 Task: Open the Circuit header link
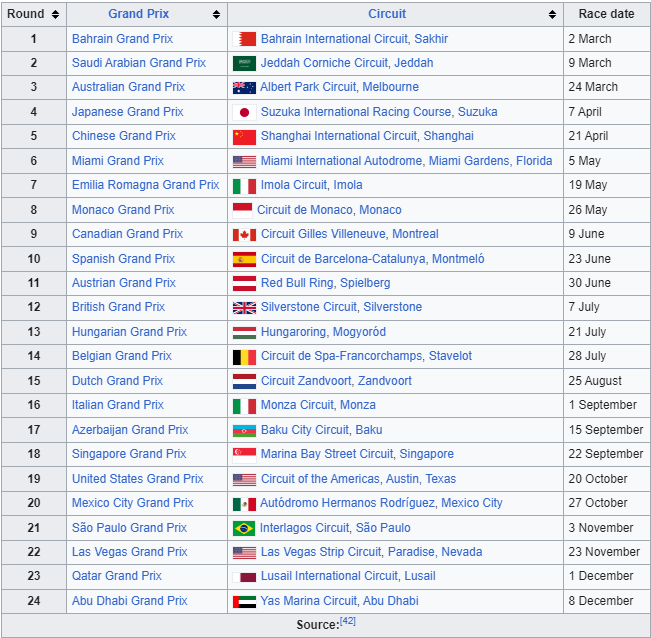pos(387,14)
